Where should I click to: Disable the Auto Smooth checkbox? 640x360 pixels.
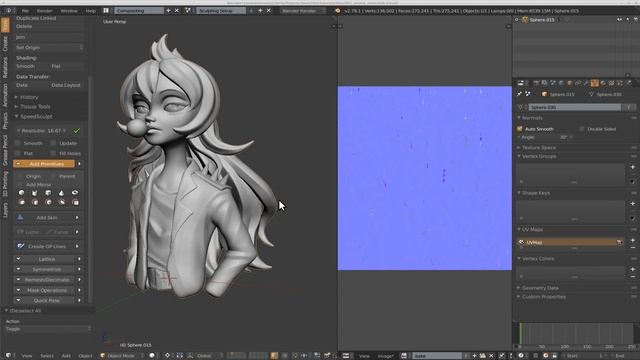tap(520, 129)
